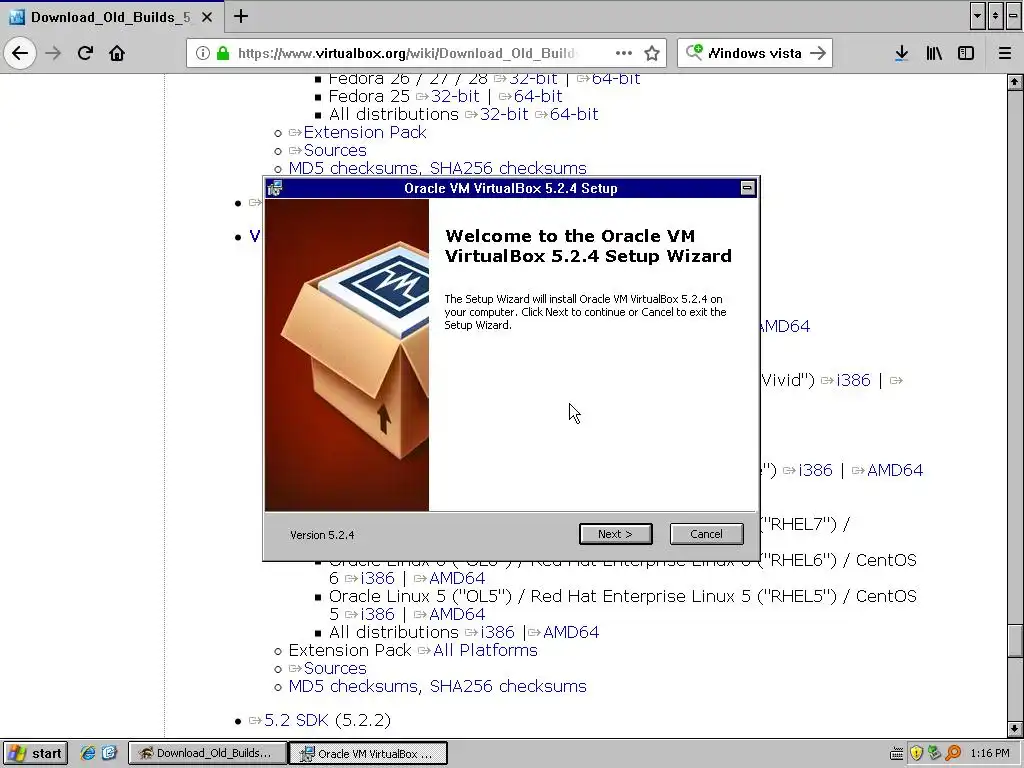1024x768 pixels.
Task: Open the Windows start menu
Action: tap(35, 753)
